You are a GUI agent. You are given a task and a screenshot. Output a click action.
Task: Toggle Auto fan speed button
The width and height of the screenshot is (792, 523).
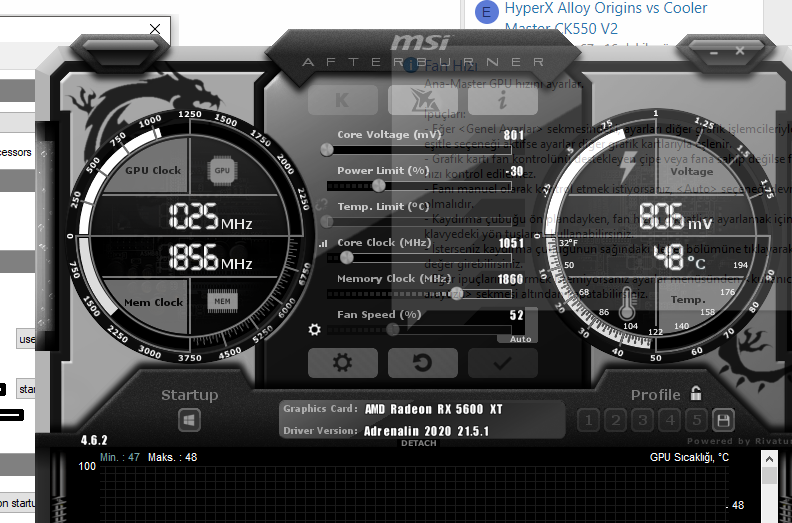coord(520,339)
